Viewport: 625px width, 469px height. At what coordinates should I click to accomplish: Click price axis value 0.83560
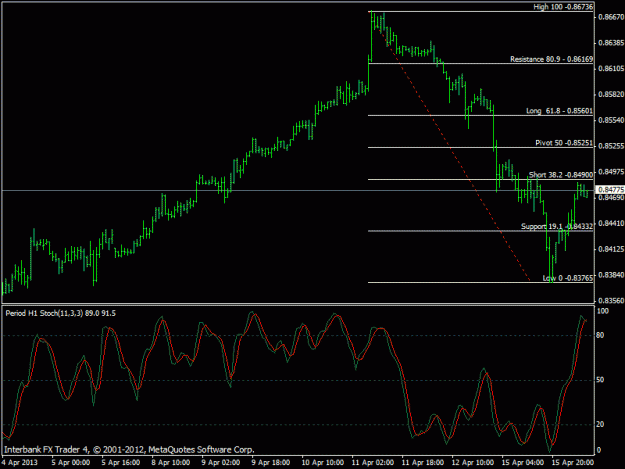click(x=611, y=300)
